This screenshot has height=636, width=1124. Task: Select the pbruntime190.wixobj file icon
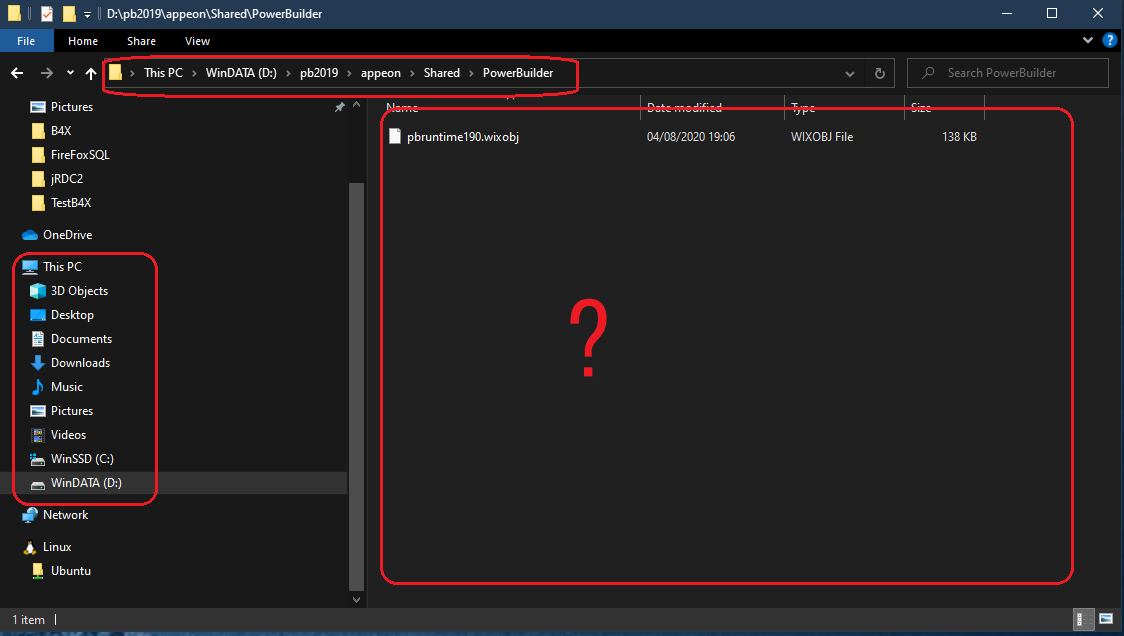click(x=395, y=137)
